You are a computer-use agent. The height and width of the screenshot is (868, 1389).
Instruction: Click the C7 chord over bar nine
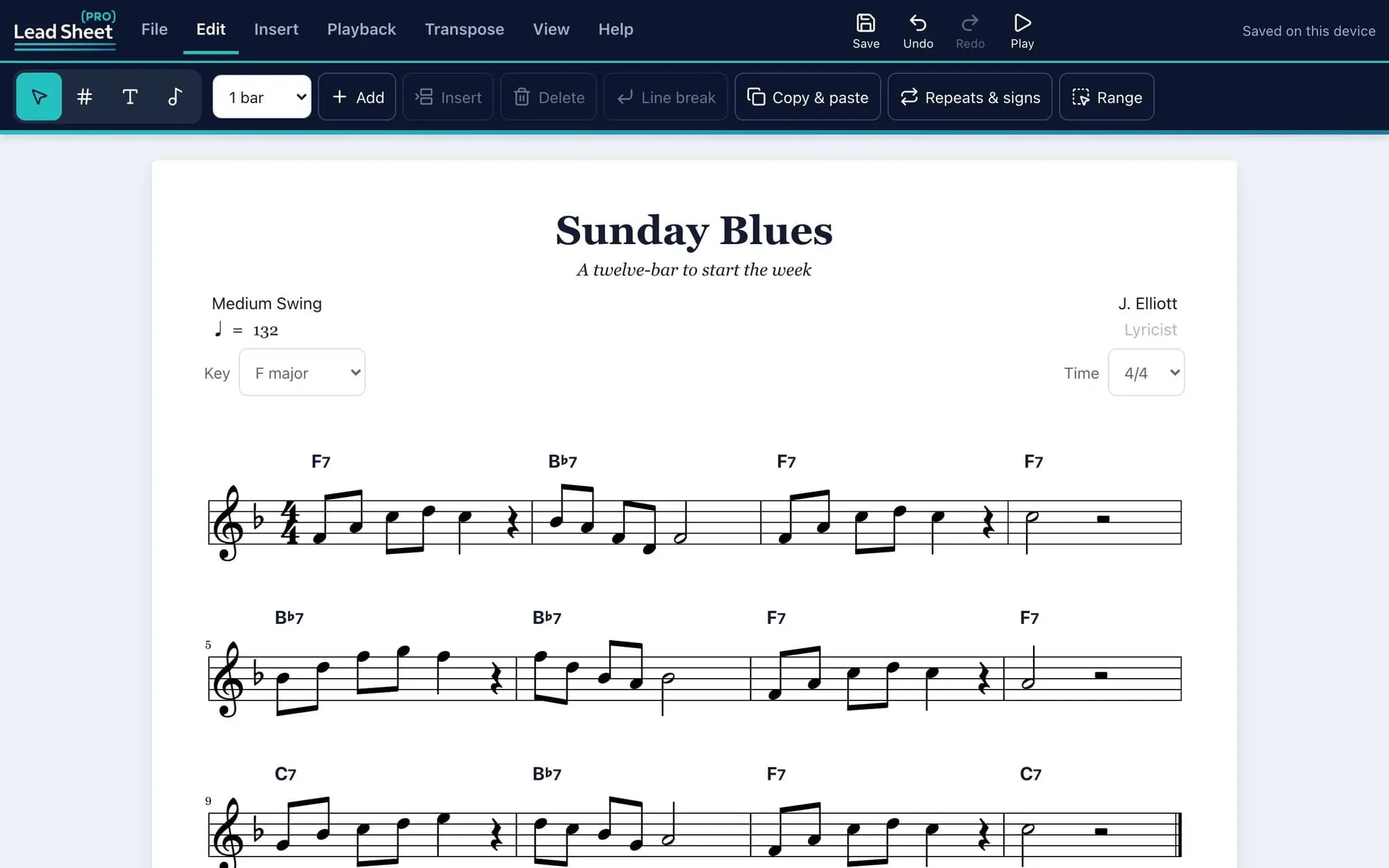[286, 774]
